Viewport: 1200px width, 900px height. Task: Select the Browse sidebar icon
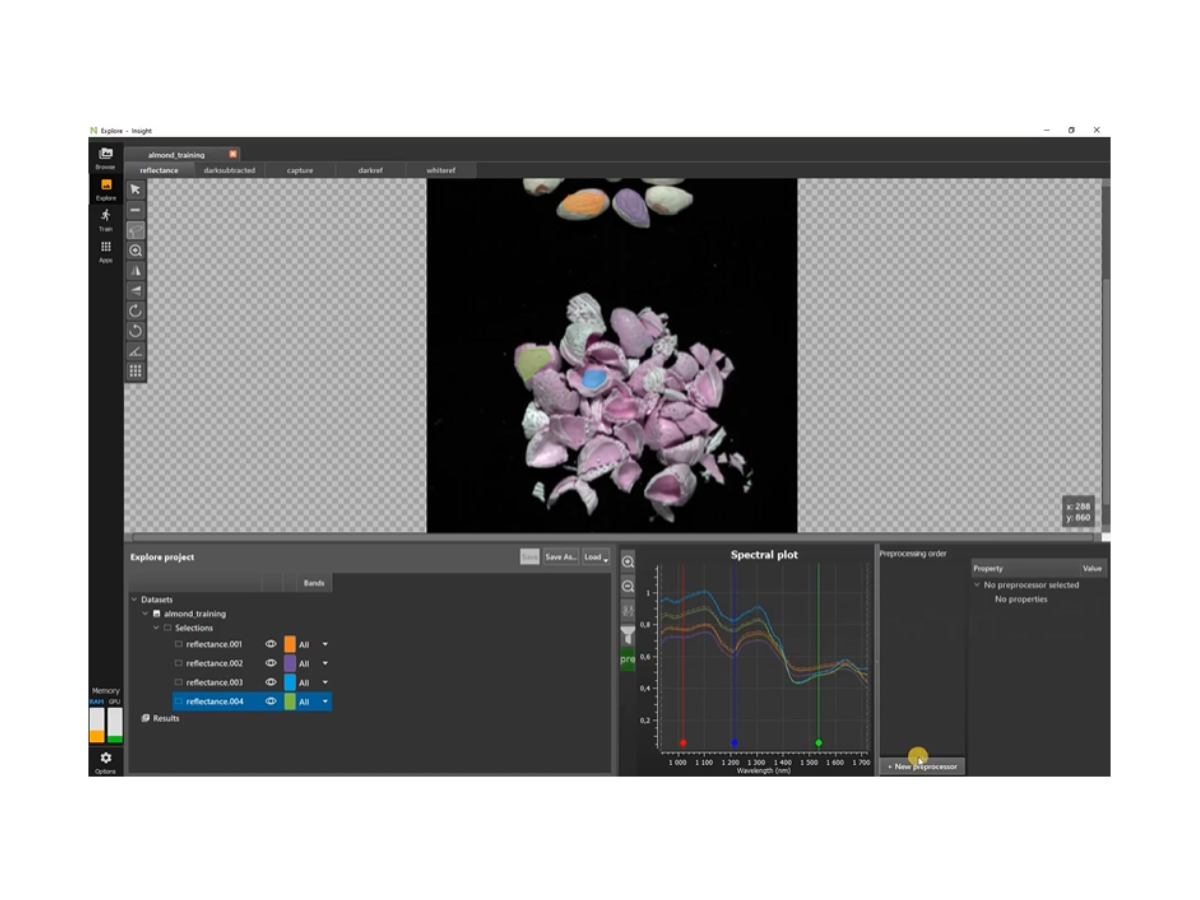[x=104, y=152]
